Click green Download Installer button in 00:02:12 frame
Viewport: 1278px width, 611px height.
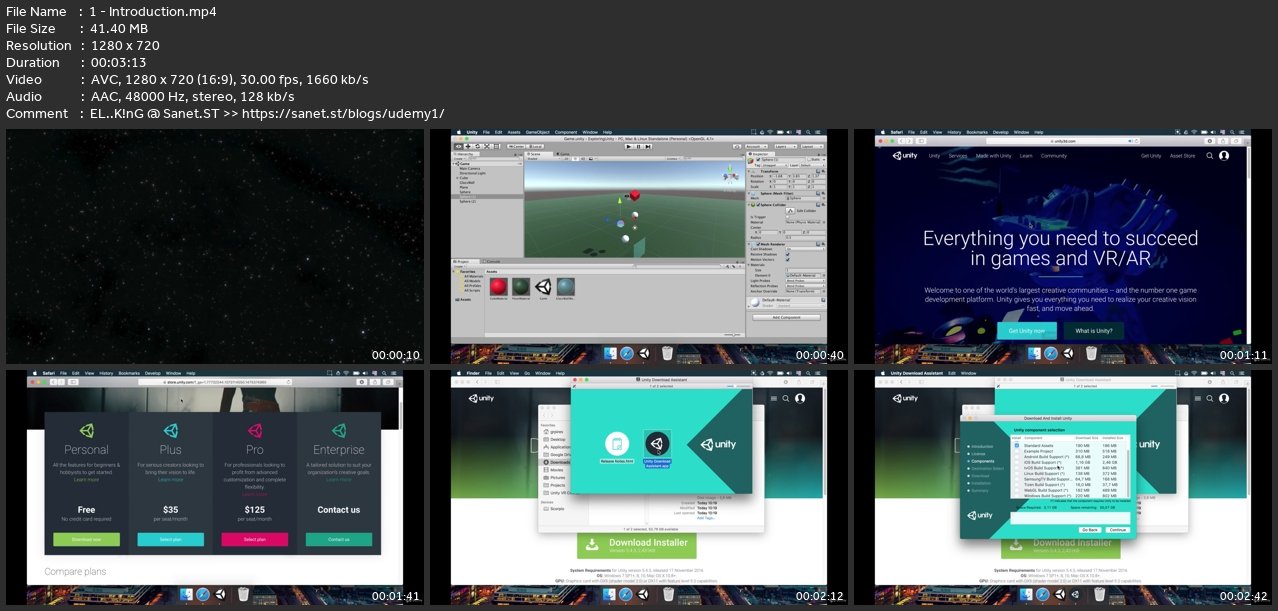636,545
